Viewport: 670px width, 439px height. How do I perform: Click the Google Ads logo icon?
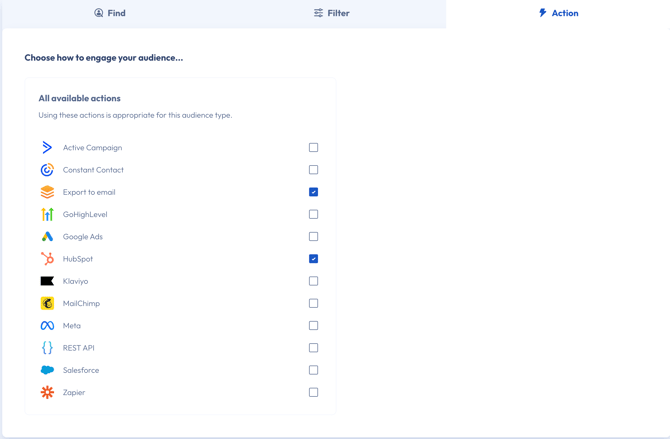point(47,237)
